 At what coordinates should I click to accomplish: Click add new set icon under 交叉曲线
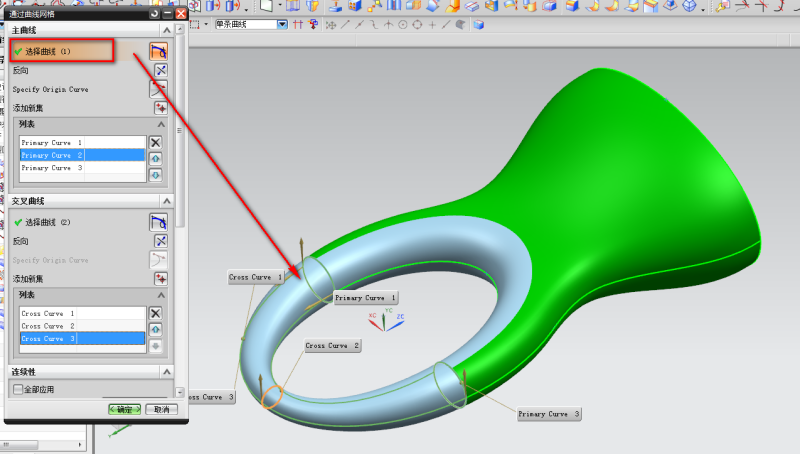click(x=160, y=278)
